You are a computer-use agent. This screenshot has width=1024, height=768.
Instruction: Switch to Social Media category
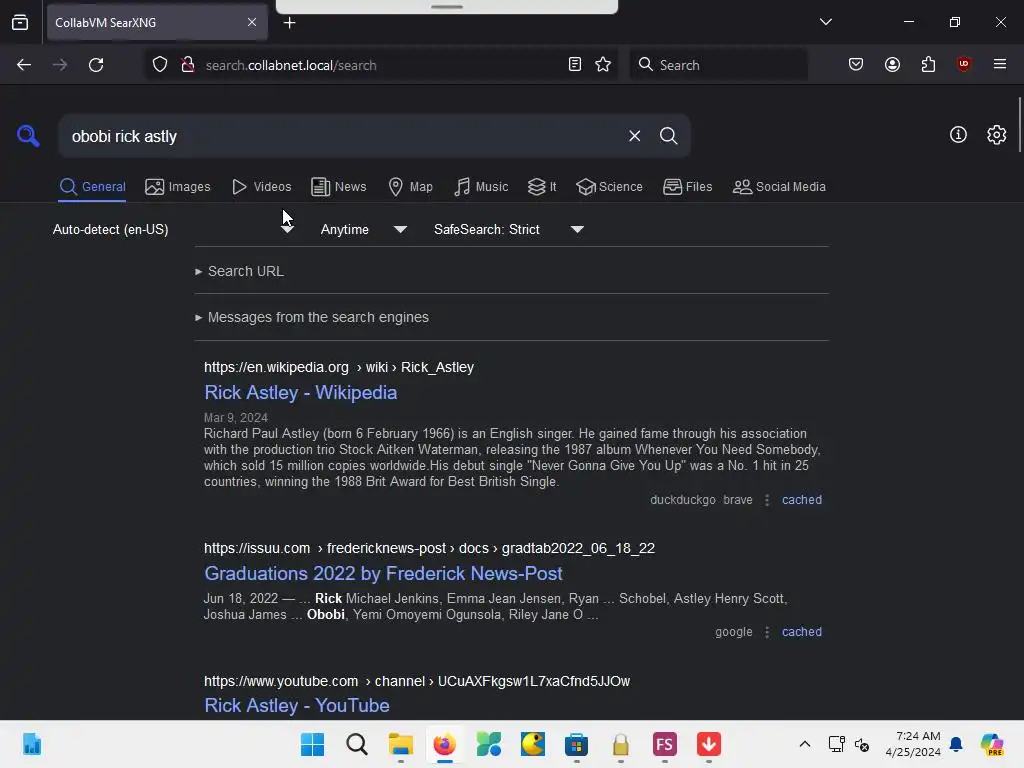(780, 187)
